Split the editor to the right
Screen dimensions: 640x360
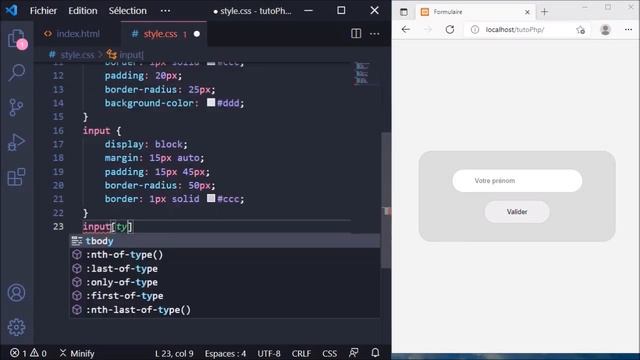[x=356, y=33]
